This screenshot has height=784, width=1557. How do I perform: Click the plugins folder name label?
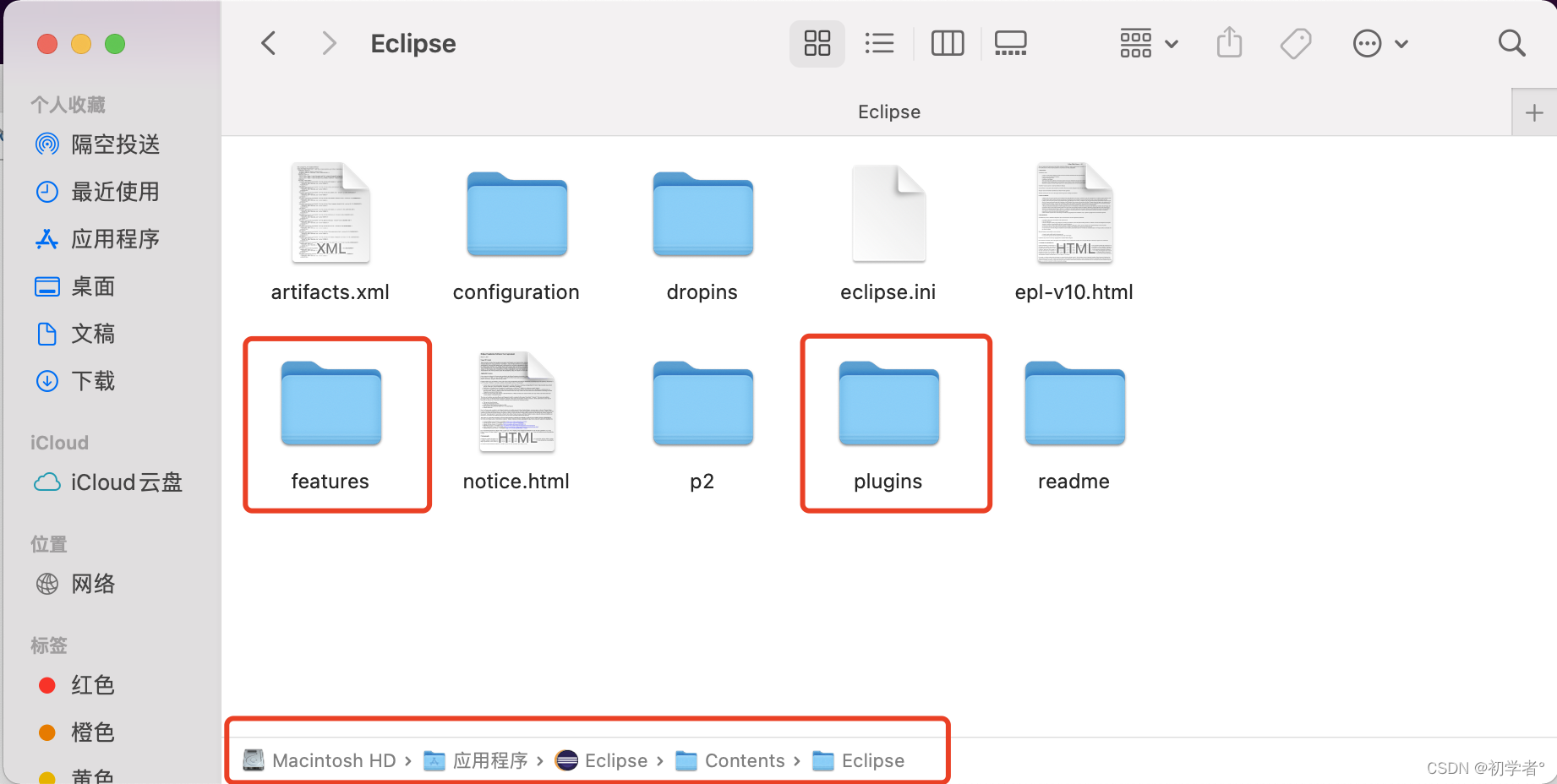click(888, 482)
